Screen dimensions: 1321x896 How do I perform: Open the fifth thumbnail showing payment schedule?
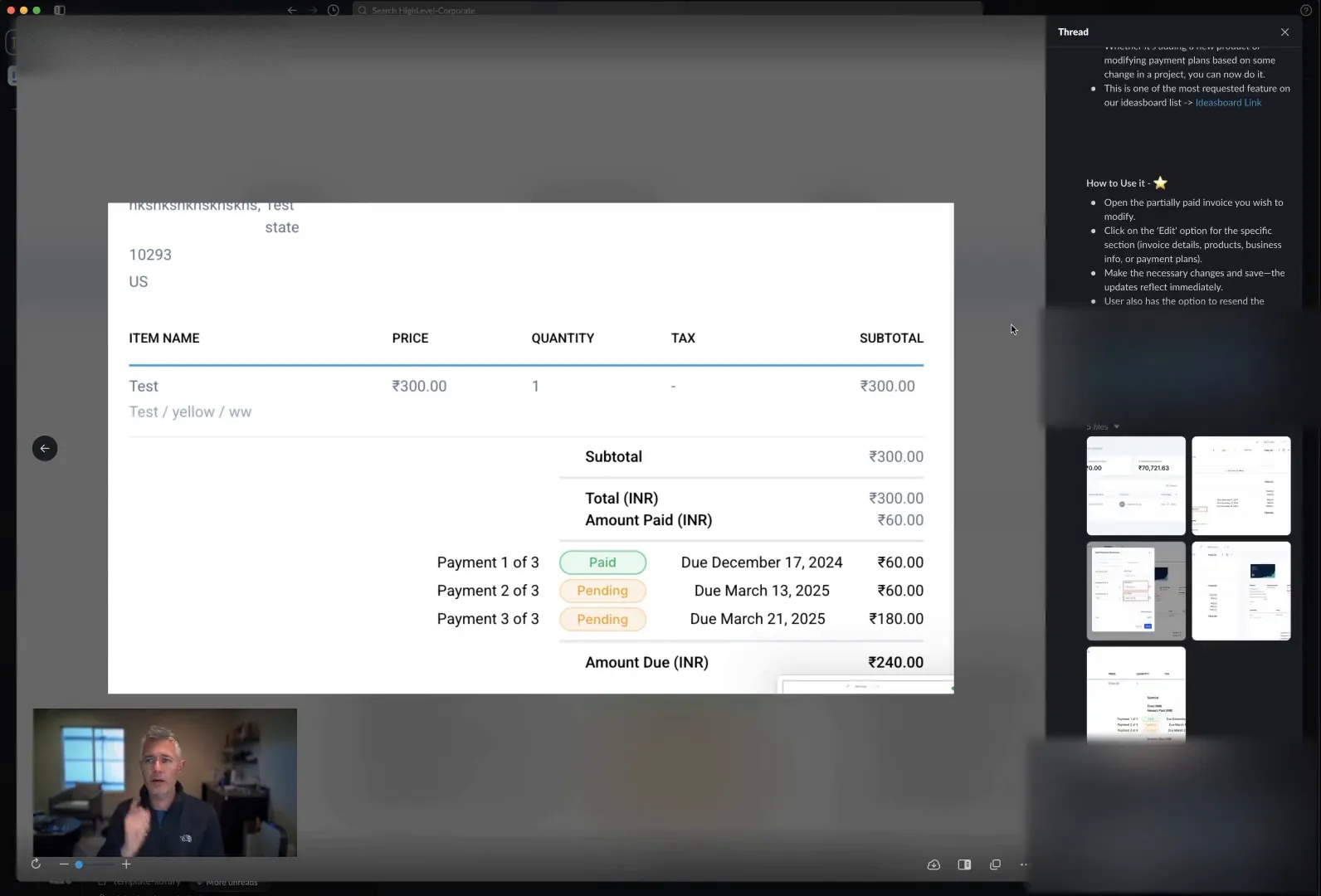pyautogui.click(x=1136, y=695)
